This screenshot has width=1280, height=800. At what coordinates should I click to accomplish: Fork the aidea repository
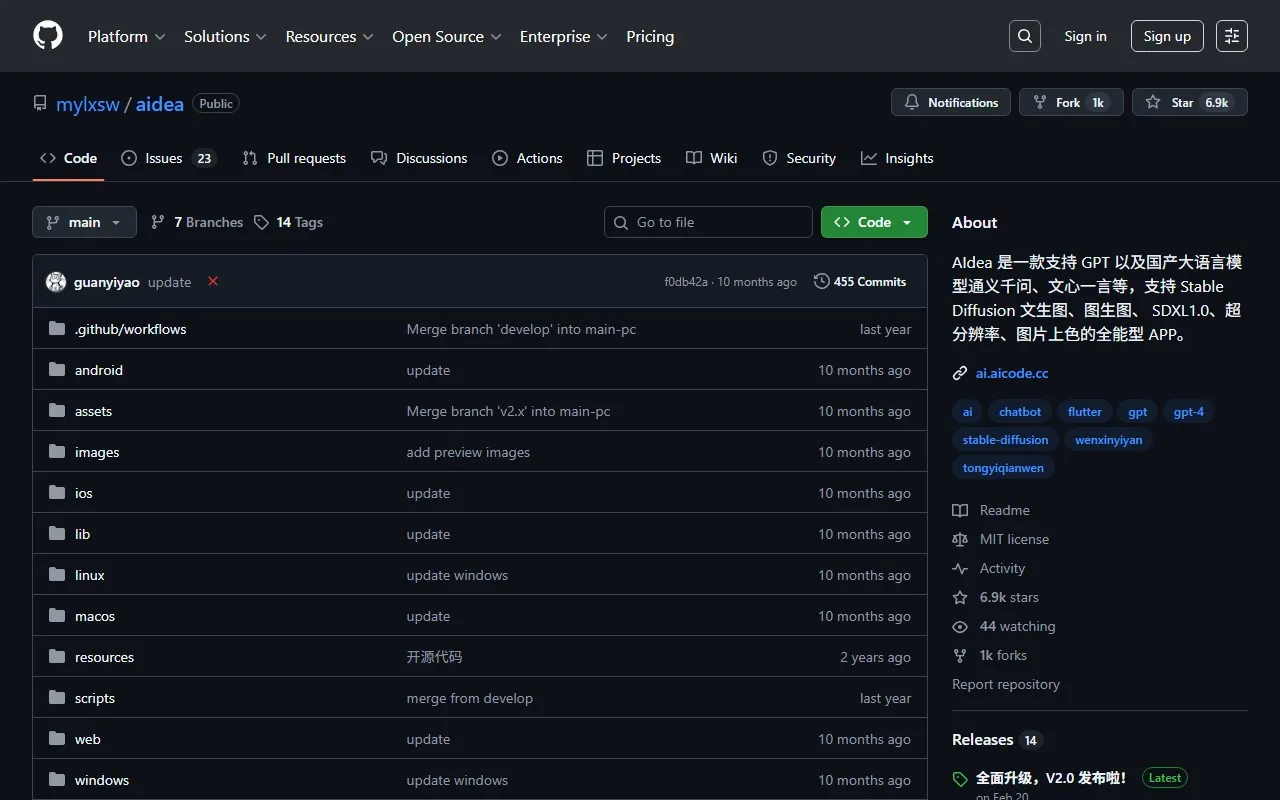(x=1070, y=103)
